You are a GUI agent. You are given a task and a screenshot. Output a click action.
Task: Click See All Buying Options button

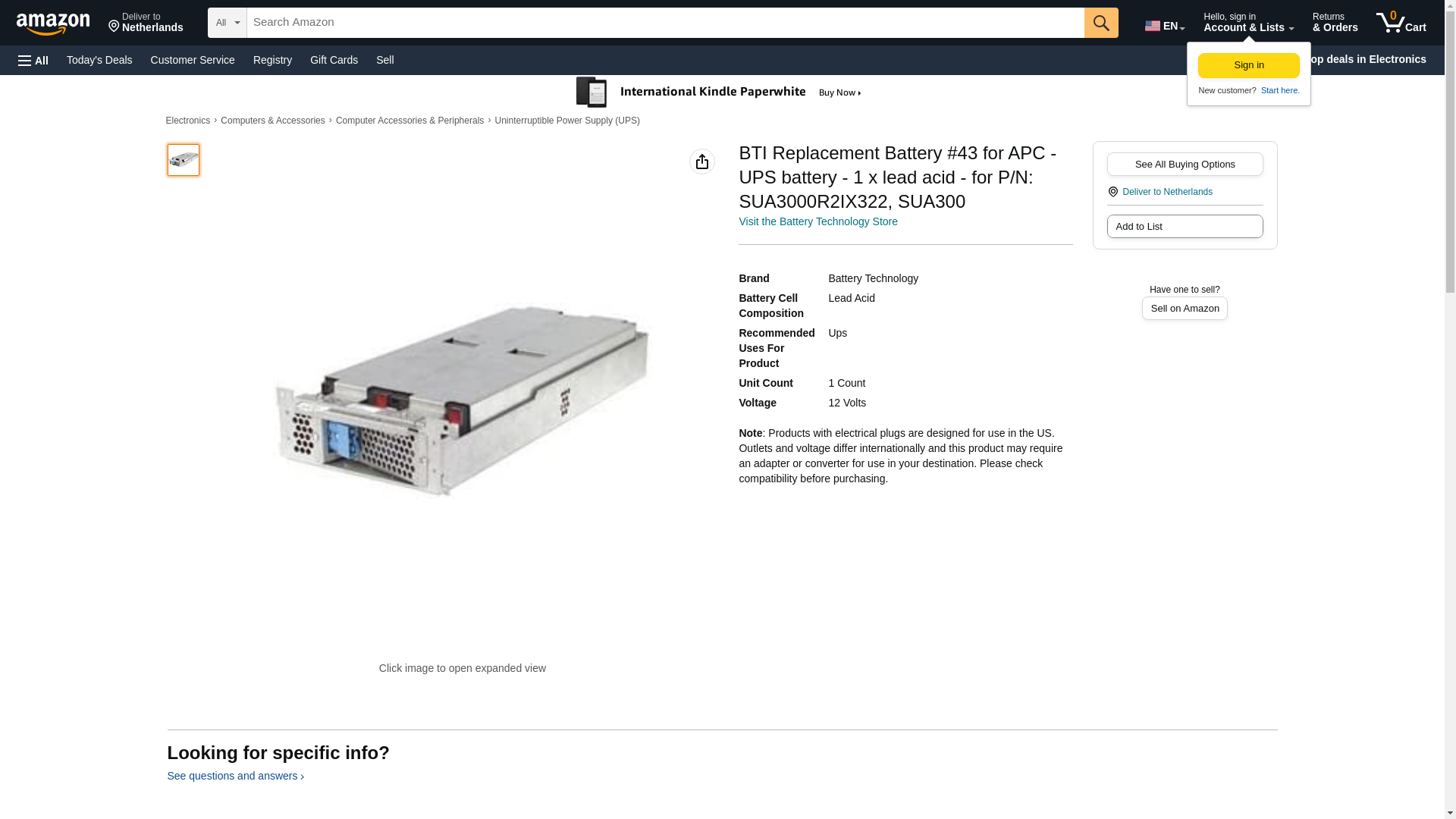[1184, 164]
